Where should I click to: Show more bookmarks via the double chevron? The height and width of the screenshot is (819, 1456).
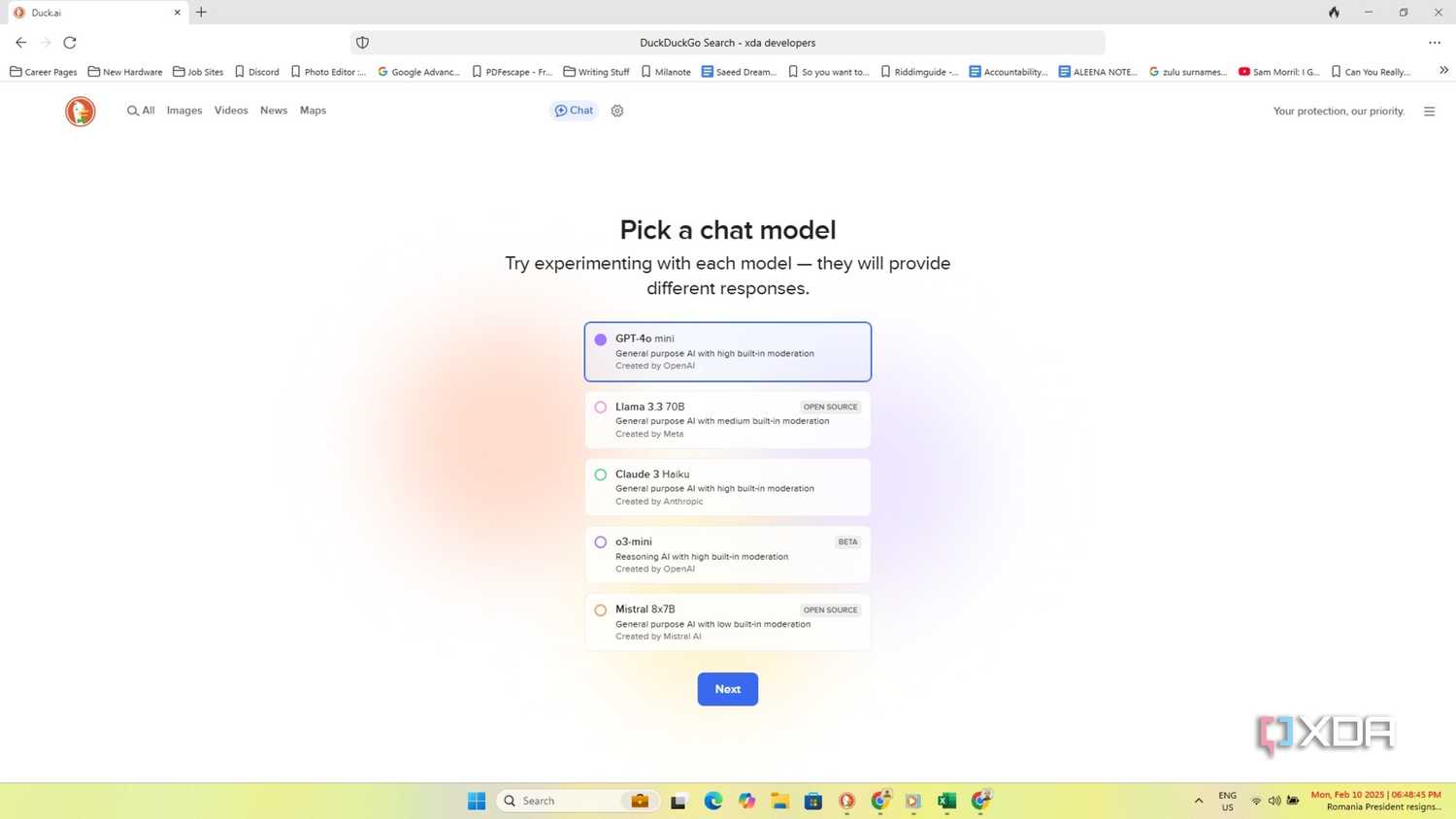[1443, 71]
